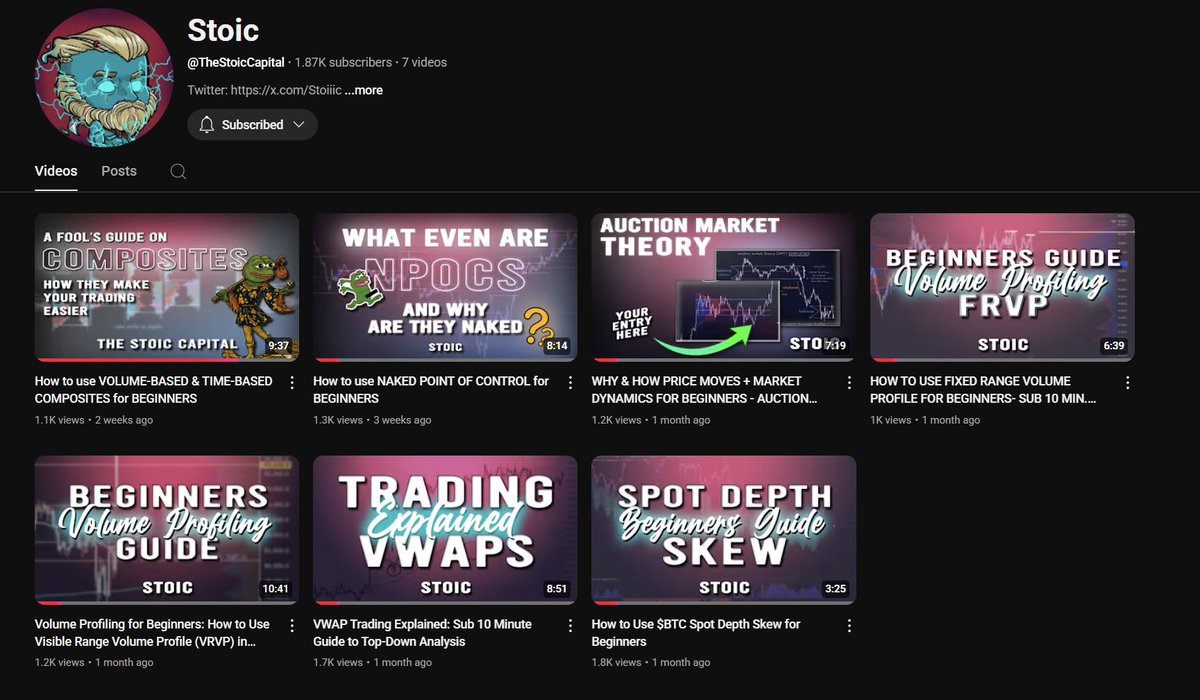Click the @TheStoicCapital channel handle
1200x700 pixels.
236,62
